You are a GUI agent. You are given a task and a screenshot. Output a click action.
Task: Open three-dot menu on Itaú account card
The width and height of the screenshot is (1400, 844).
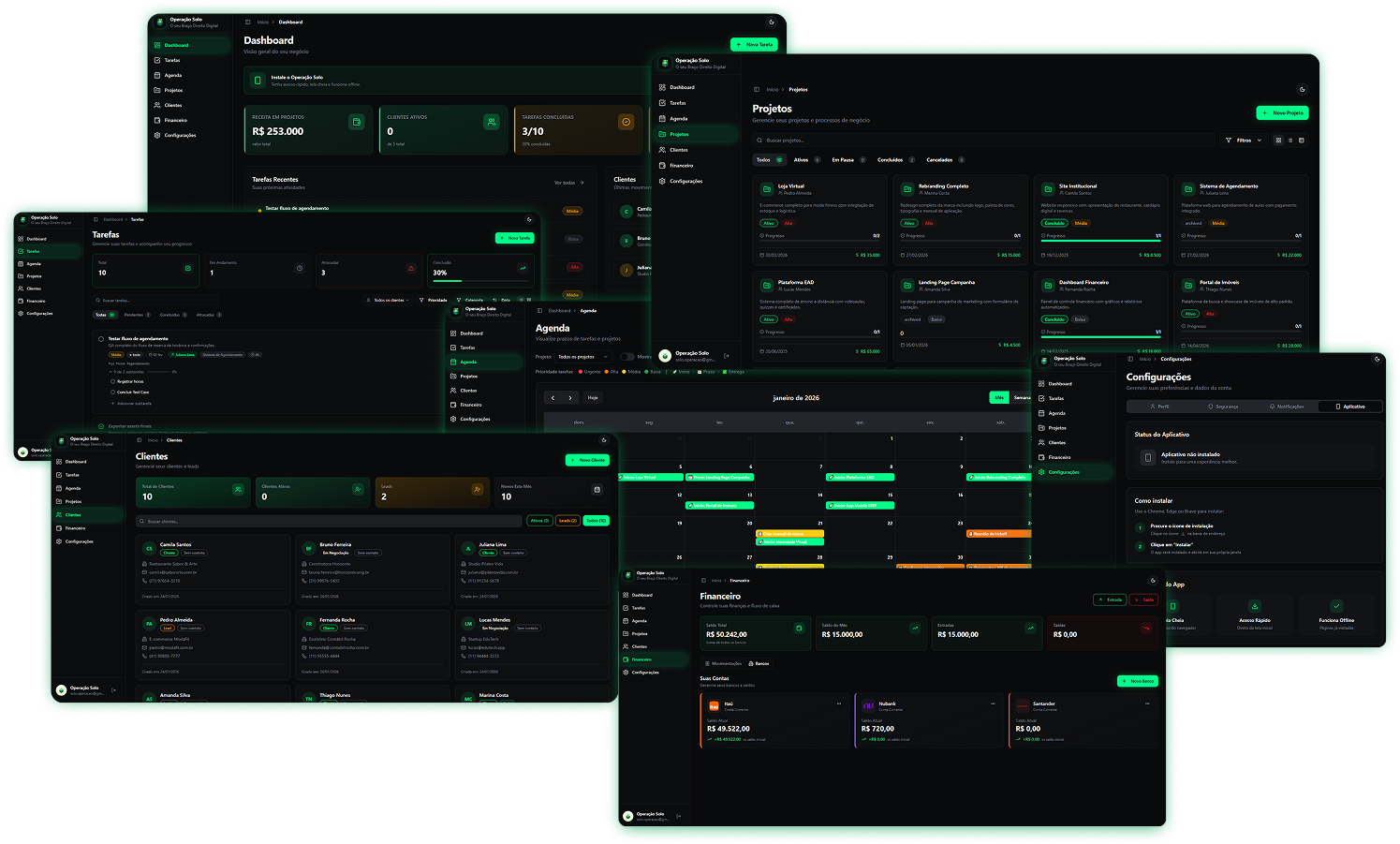pyautogui.click(x=838, y=704)
